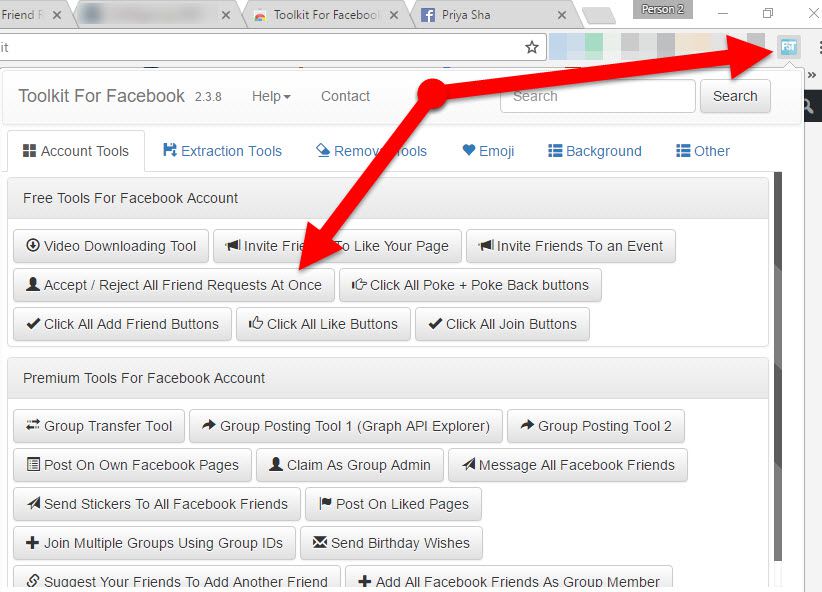Click the Toolkit For Facebook extension icon
822x592 pixels.
(789, 47)
